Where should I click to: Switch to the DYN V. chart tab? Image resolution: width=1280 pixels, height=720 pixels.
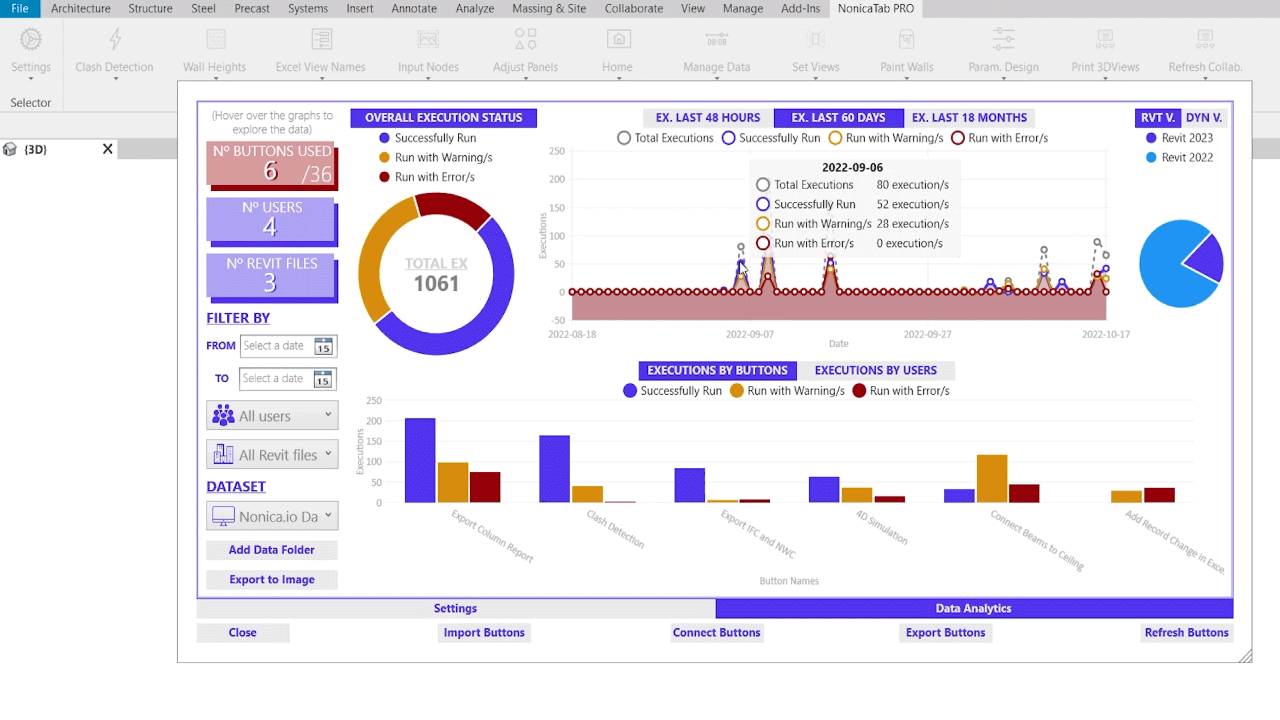[1204, 117]
